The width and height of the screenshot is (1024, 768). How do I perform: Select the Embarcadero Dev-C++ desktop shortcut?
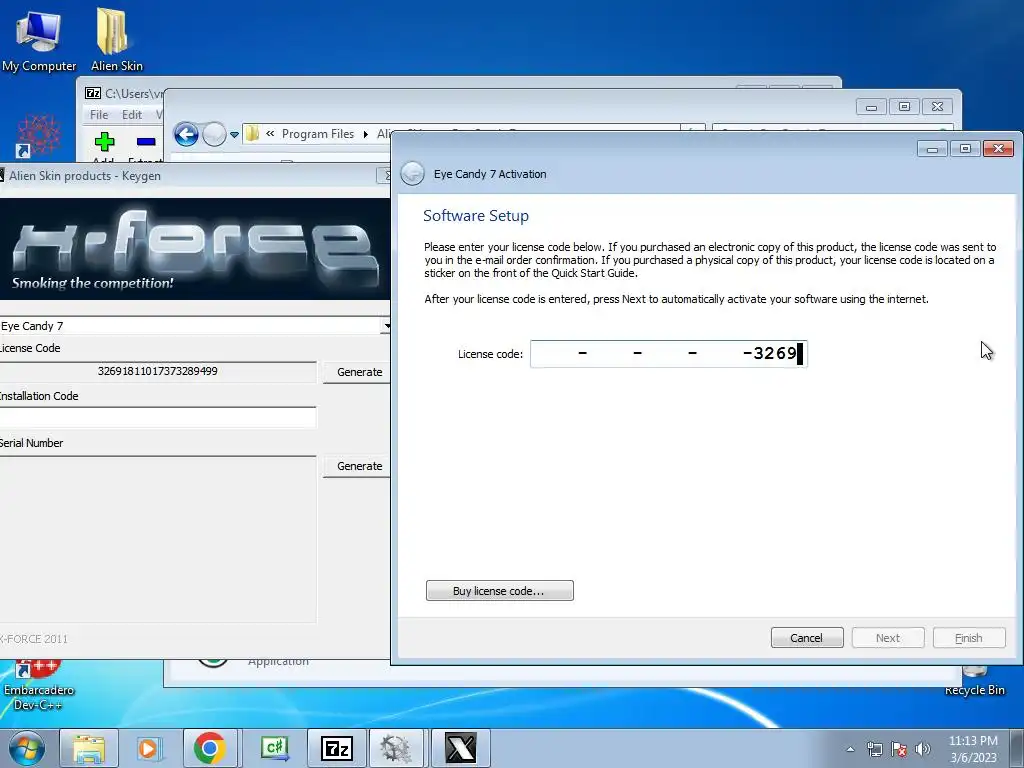(39, 686)
